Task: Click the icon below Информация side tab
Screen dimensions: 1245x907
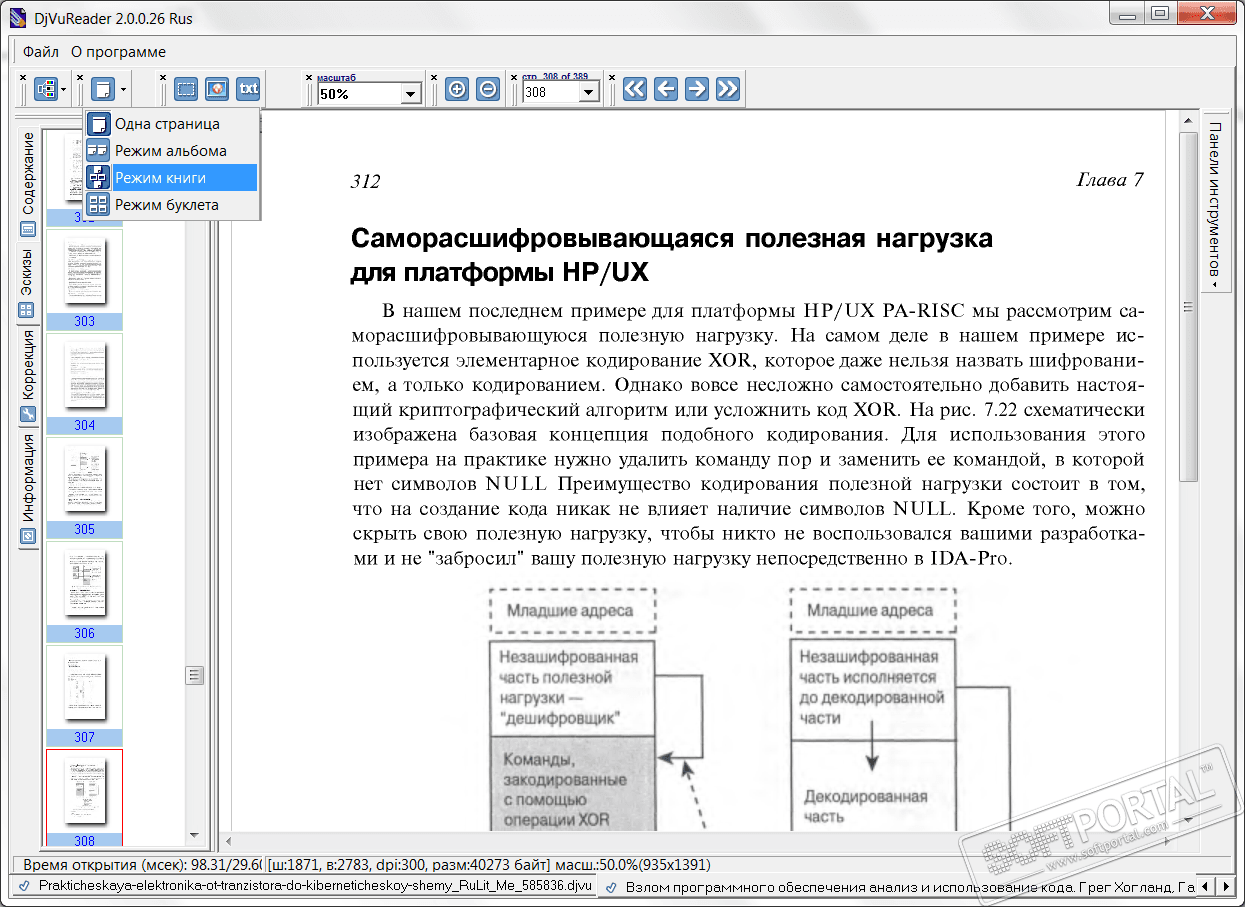Action: [27, 536]
